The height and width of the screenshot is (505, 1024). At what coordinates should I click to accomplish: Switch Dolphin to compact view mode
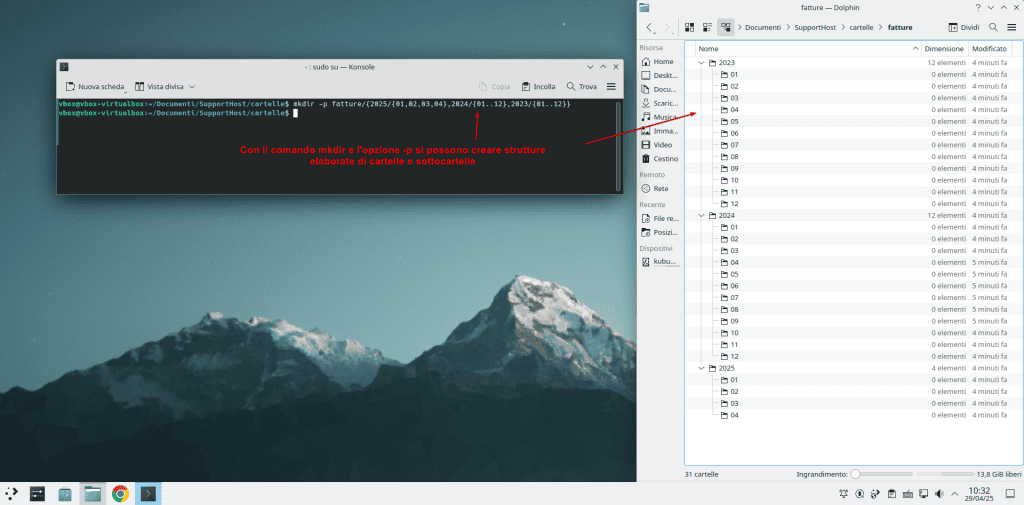(707, 27)
